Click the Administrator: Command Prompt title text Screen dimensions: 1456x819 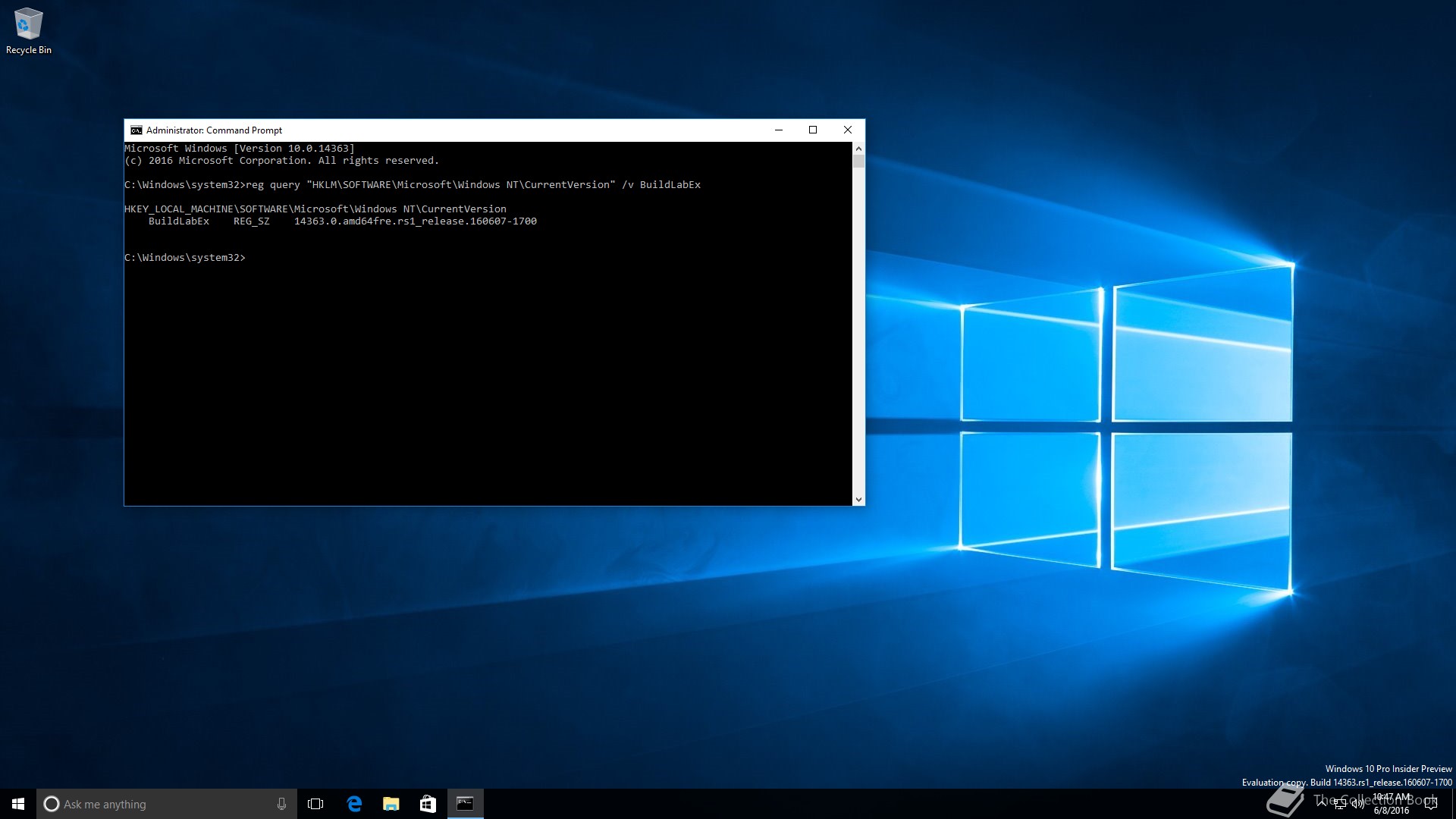point(214,130)
